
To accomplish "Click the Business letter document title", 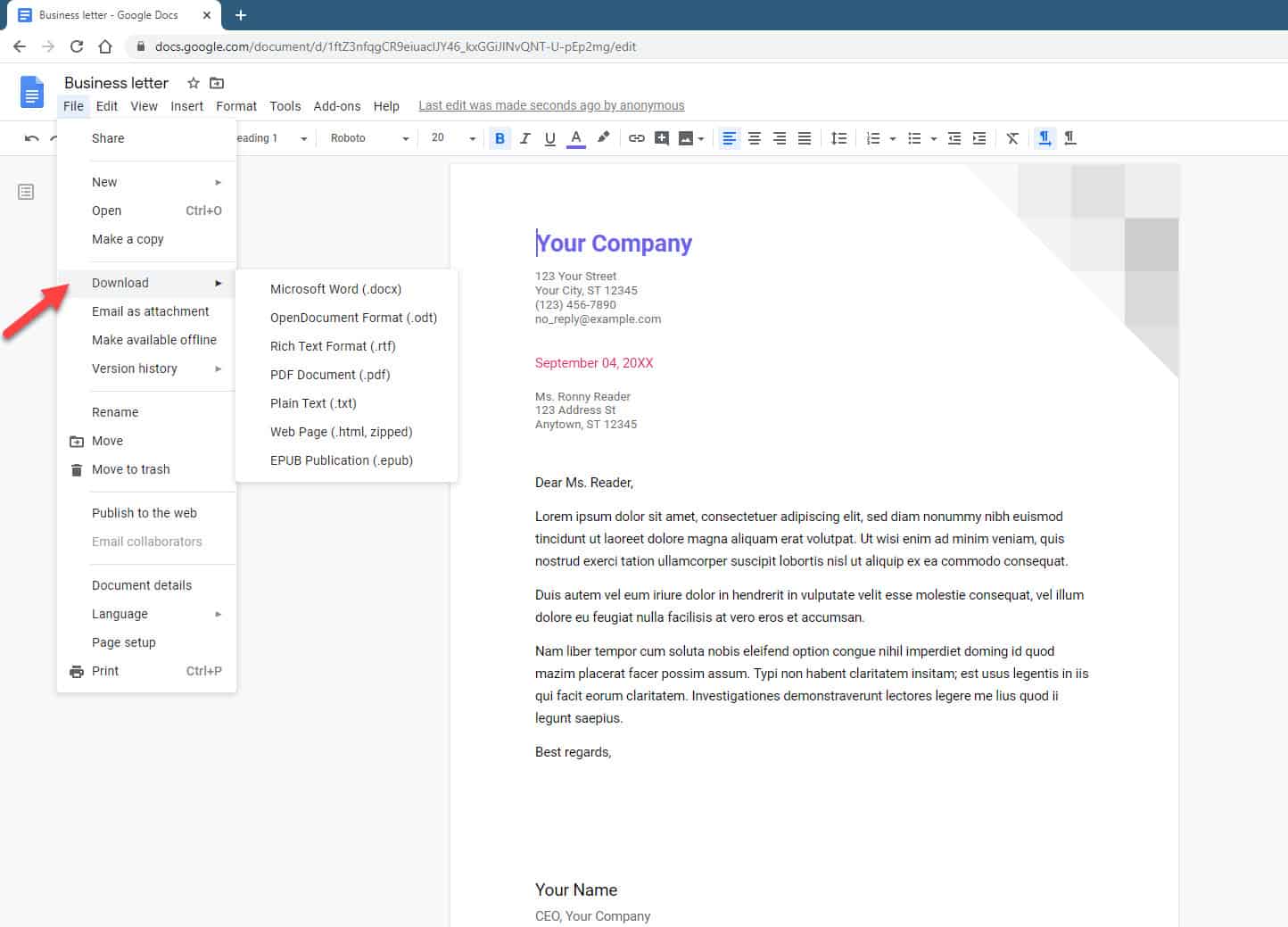I will click(116, 83).
